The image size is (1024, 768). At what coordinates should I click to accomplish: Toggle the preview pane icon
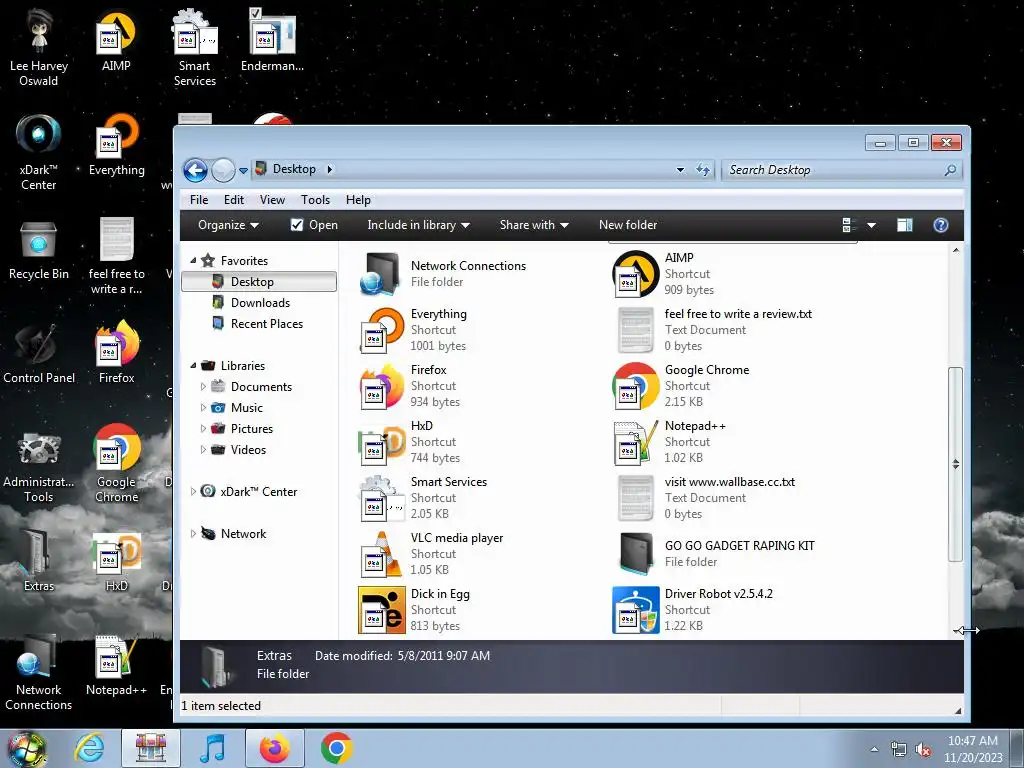(904, 225)
